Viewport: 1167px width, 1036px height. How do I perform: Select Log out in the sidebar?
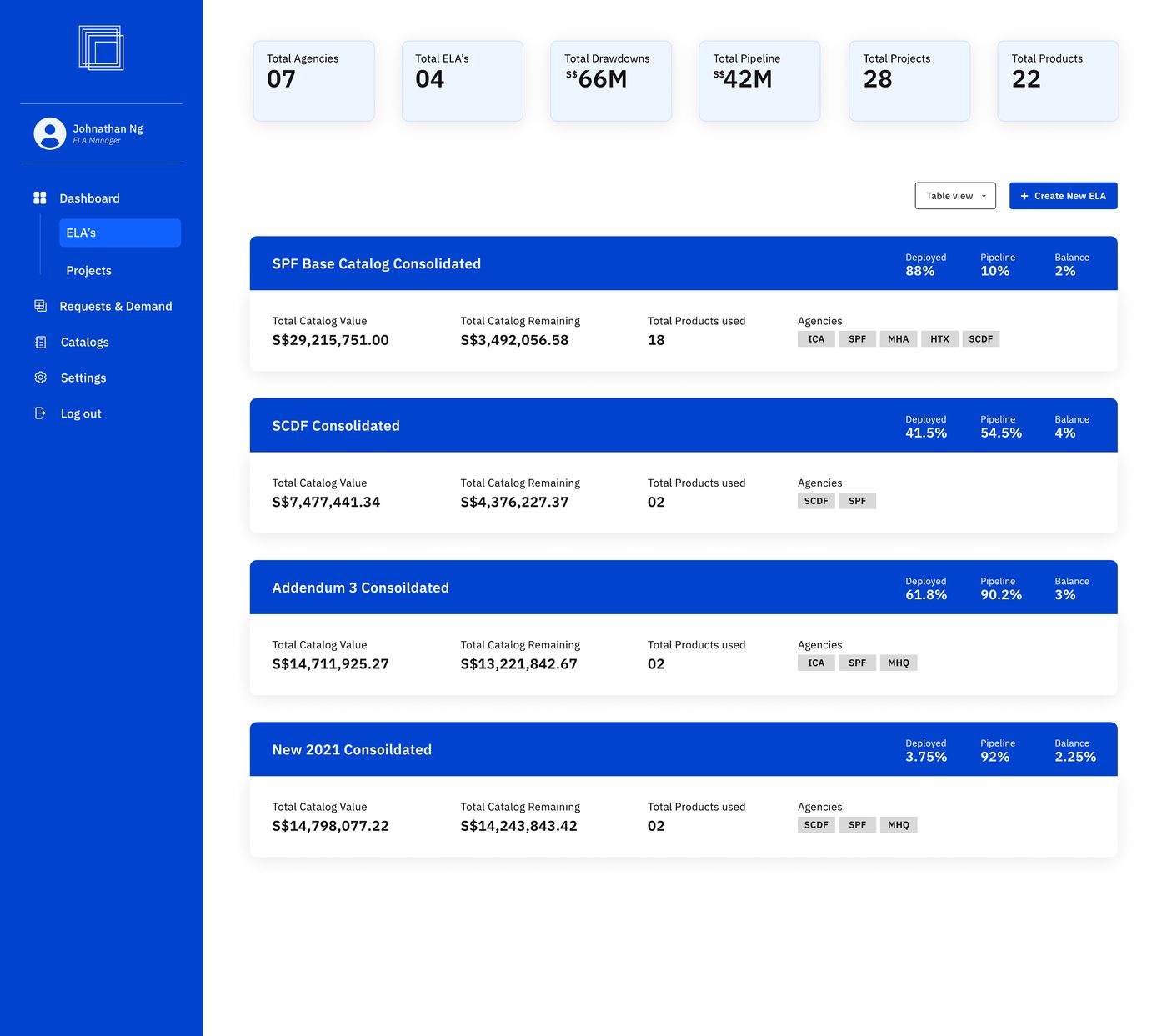[x=81, y=414]
